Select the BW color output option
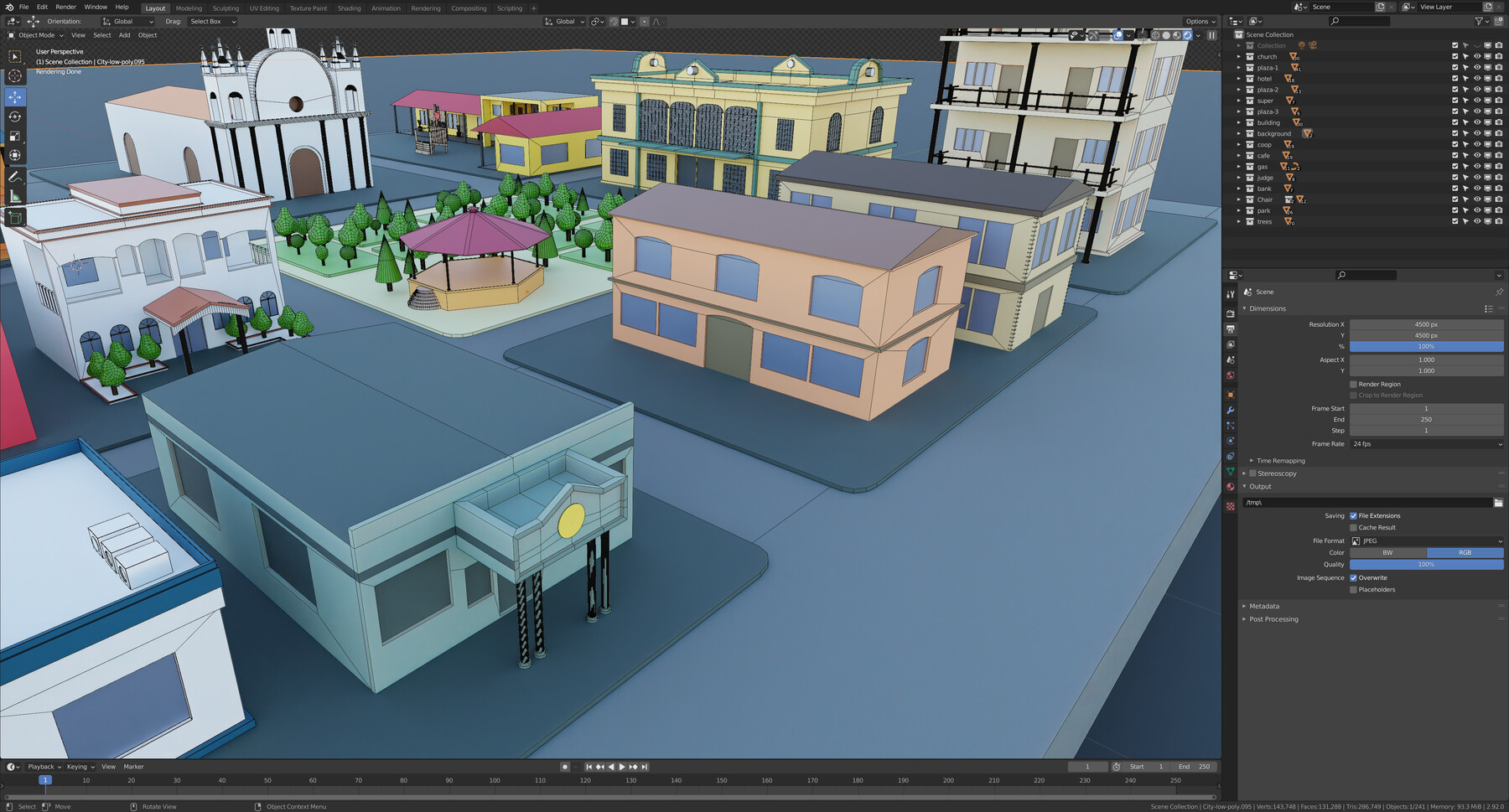Image resolution: width=1509 pixels, height=812 pixels. 1387,552
